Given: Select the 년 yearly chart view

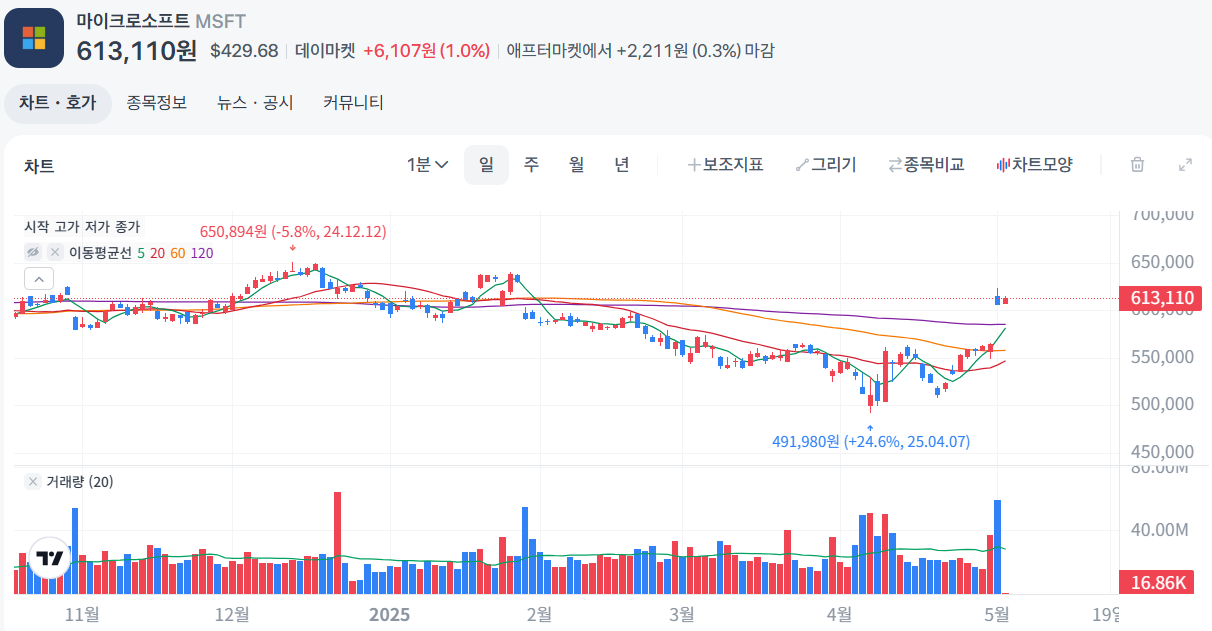Looking at the screenshot, I should [x=621, y=164].
